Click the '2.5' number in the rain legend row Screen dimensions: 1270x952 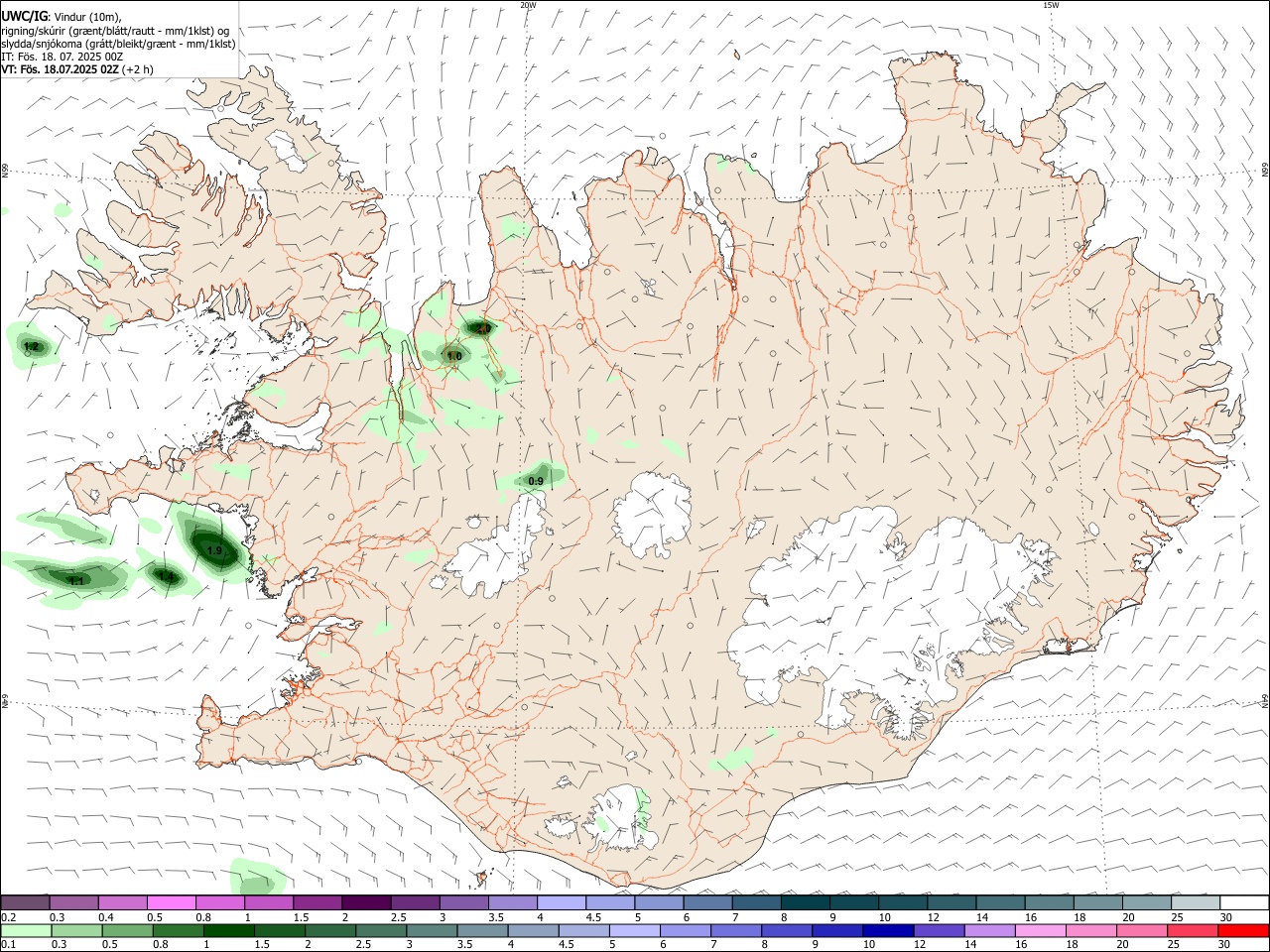pos(364,944)
